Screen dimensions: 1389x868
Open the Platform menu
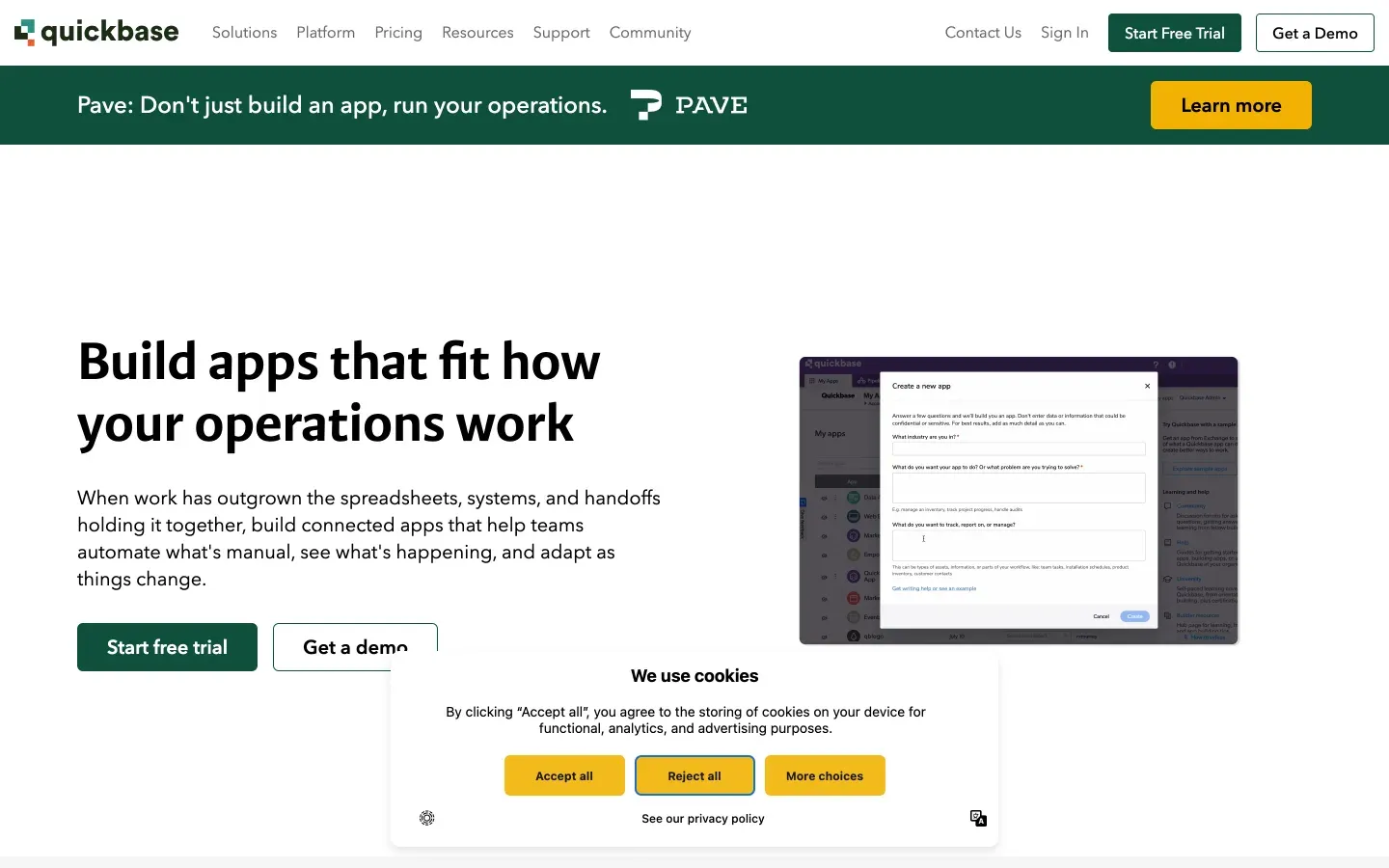coord(326,33)
